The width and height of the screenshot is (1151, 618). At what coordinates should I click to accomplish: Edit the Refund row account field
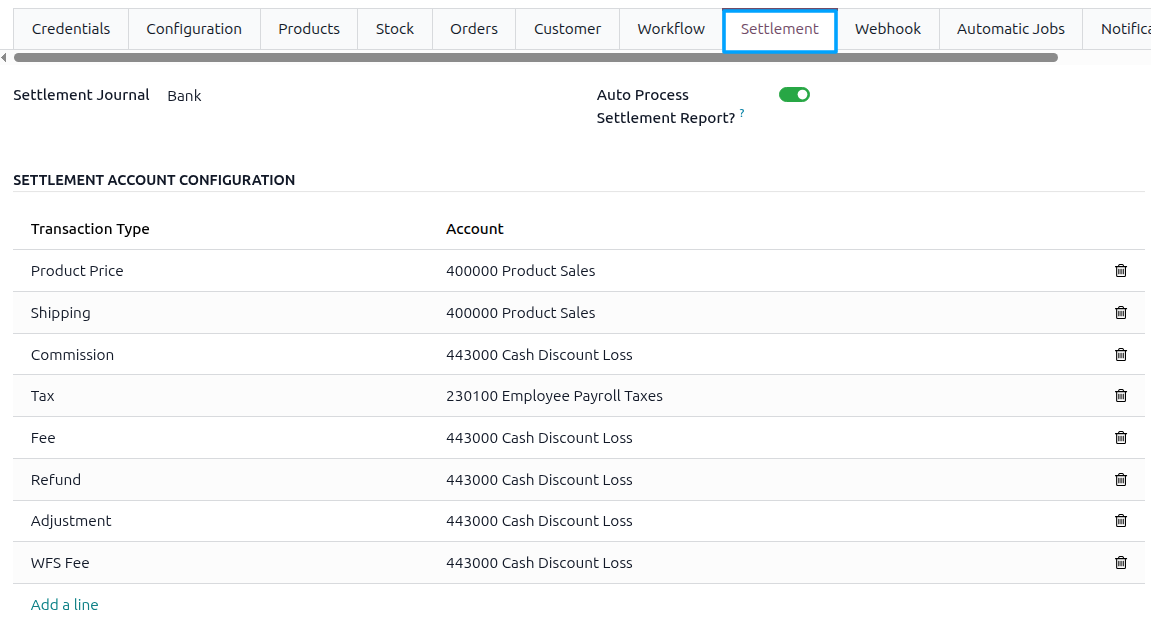539,479
